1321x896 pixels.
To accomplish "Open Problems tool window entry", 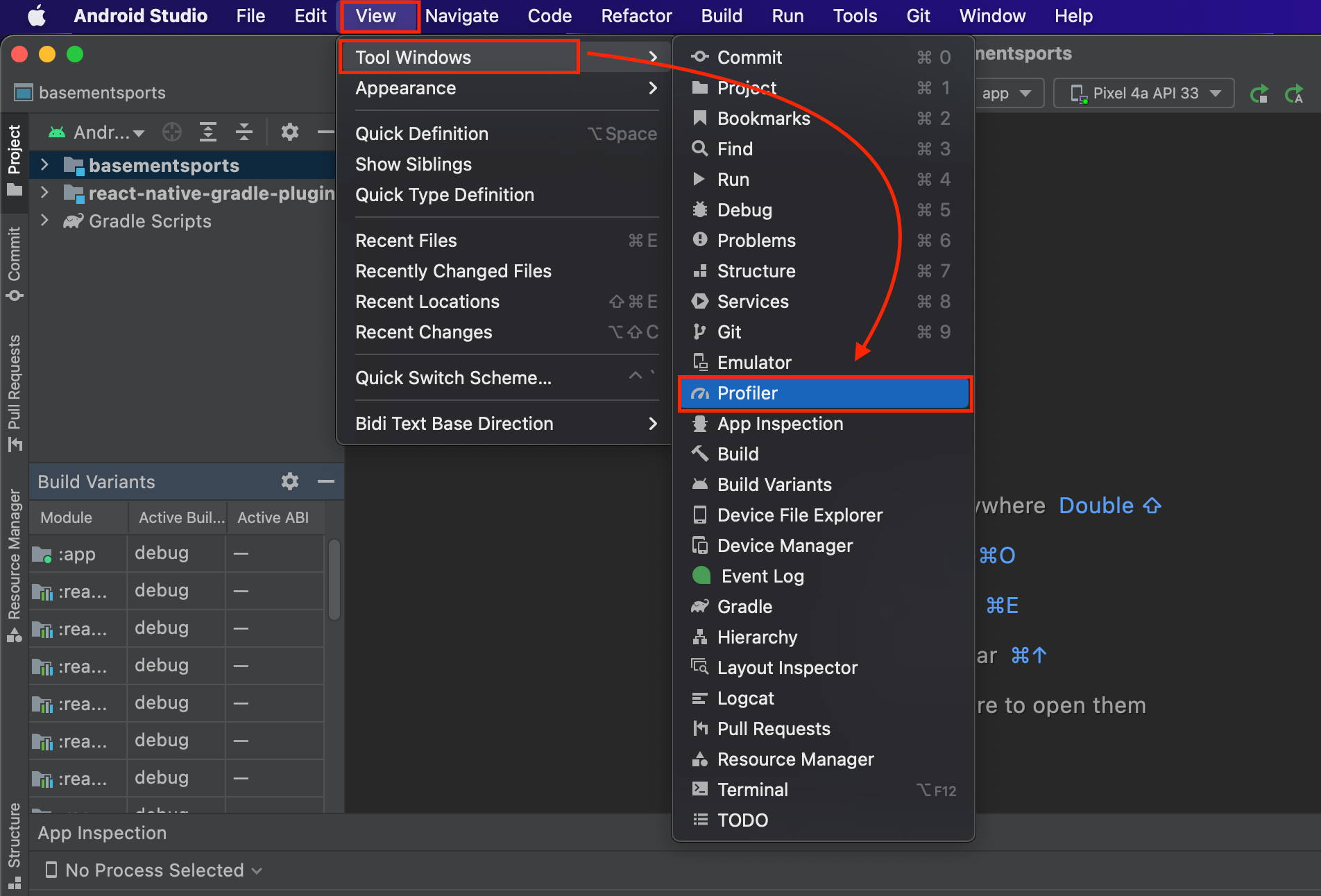I will 824,240.
